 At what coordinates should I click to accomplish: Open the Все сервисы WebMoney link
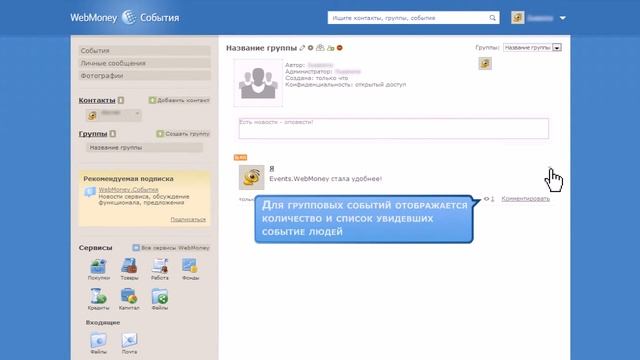[171, 248]
